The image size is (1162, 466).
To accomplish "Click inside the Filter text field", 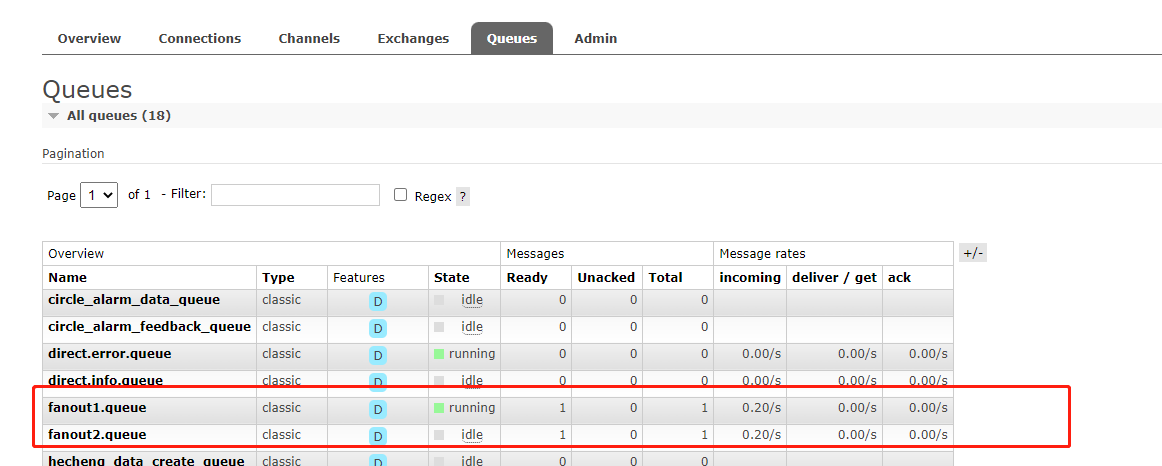I will coord(295,195).
